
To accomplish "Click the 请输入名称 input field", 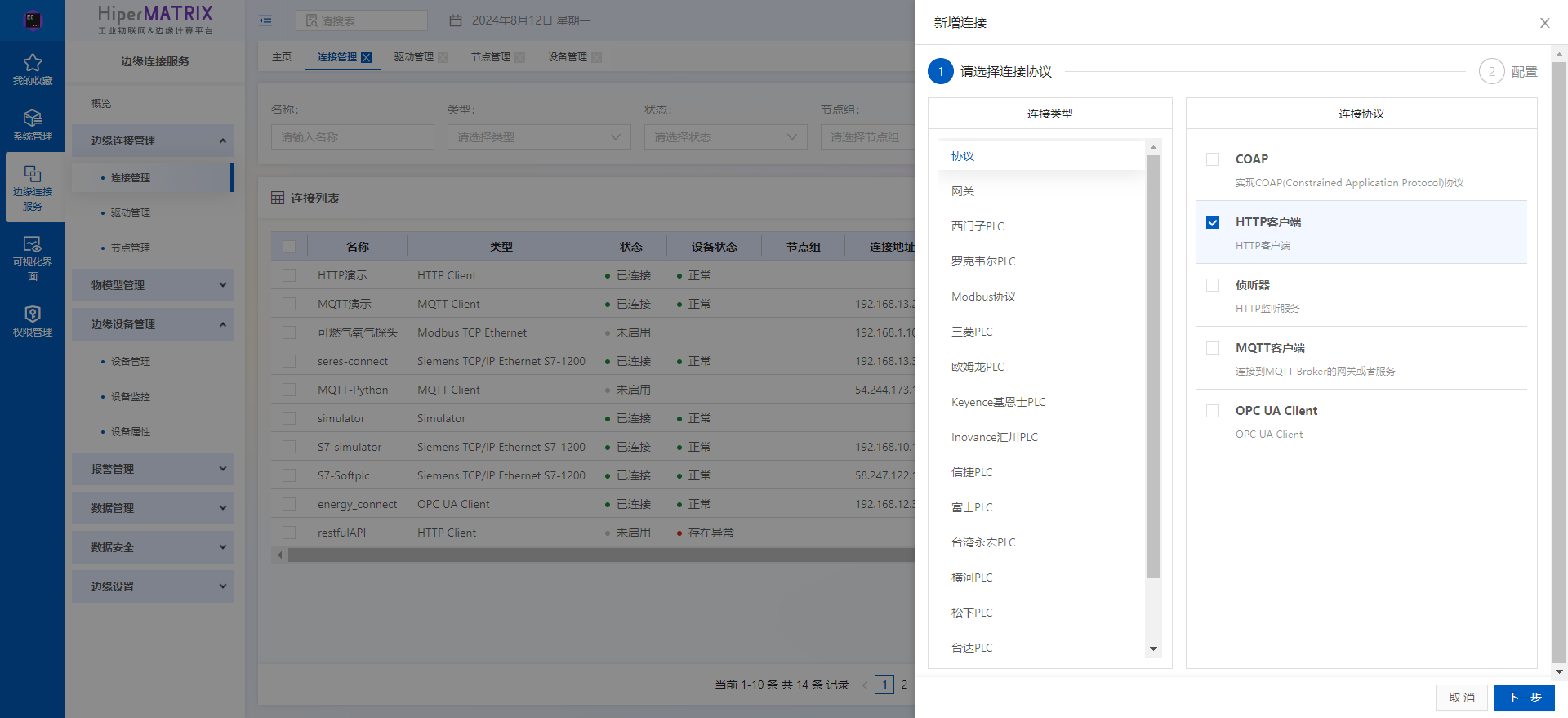I will 353,137.
